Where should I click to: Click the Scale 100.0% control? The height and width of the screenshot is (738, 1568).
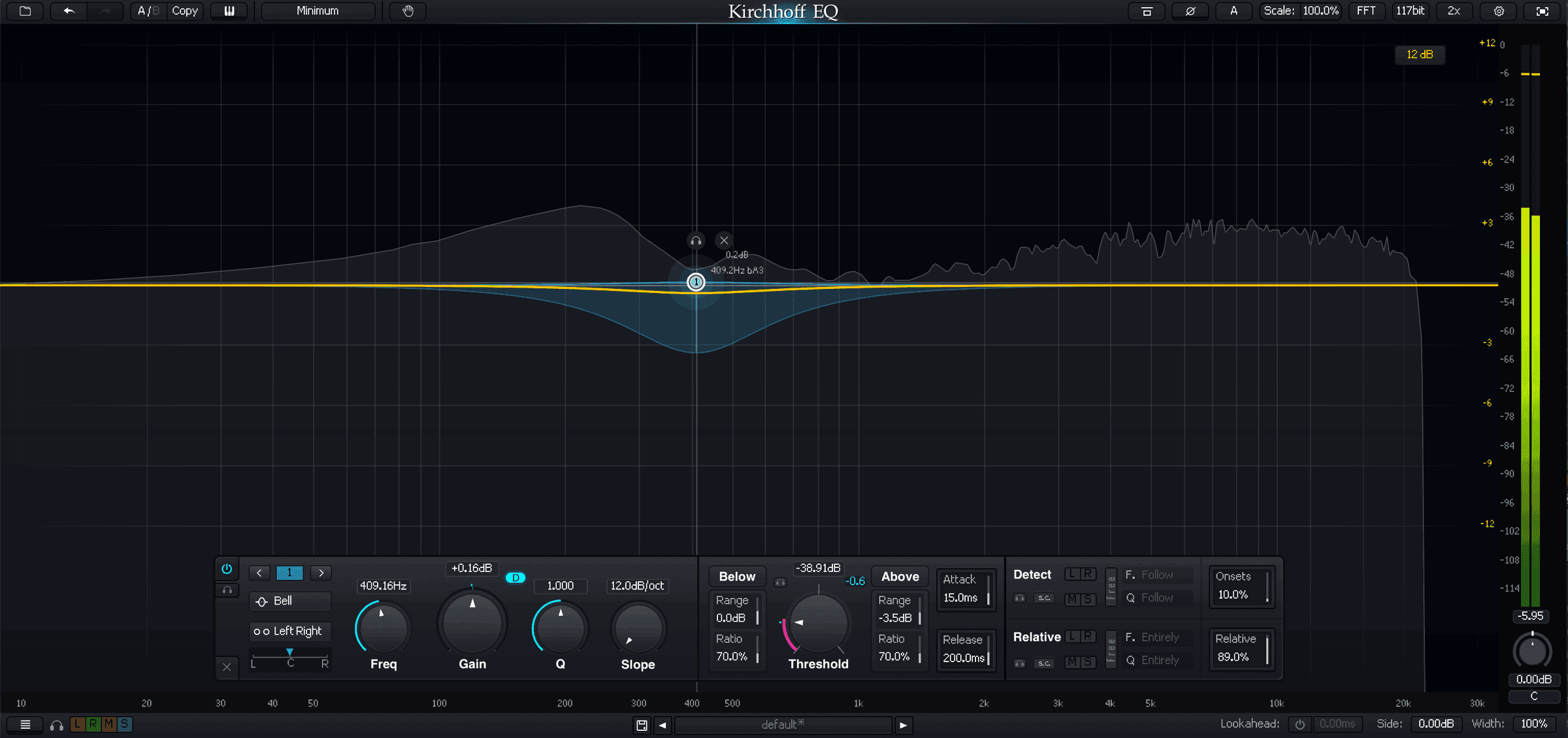[1301, 11]
